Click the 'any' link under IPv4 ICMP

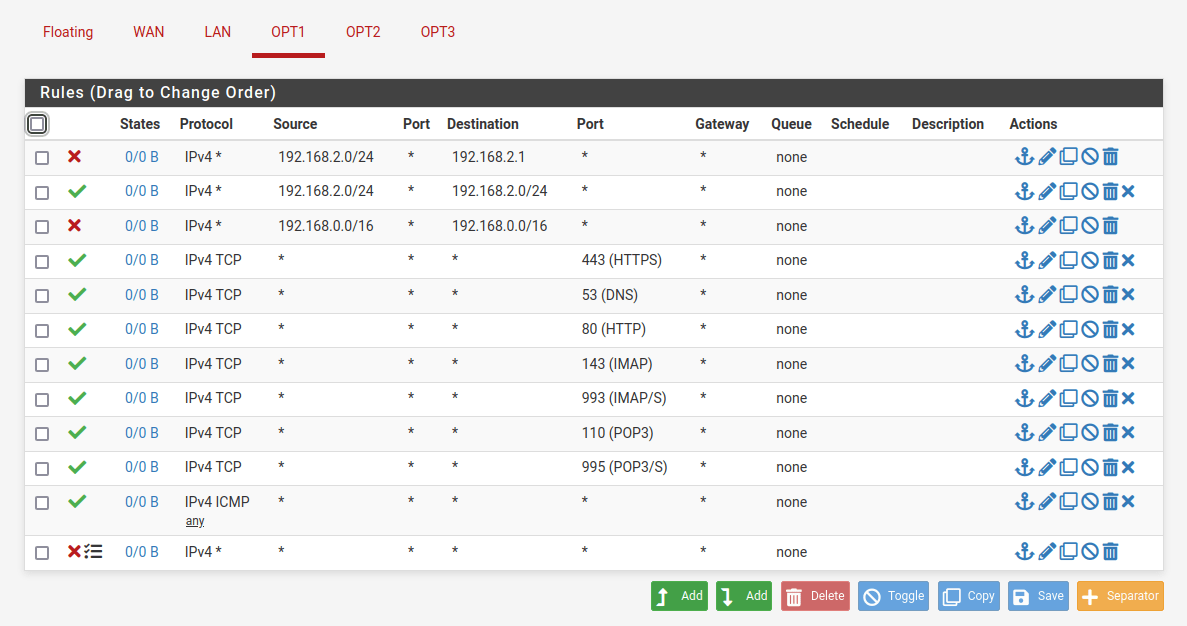[x=194, y=520]
